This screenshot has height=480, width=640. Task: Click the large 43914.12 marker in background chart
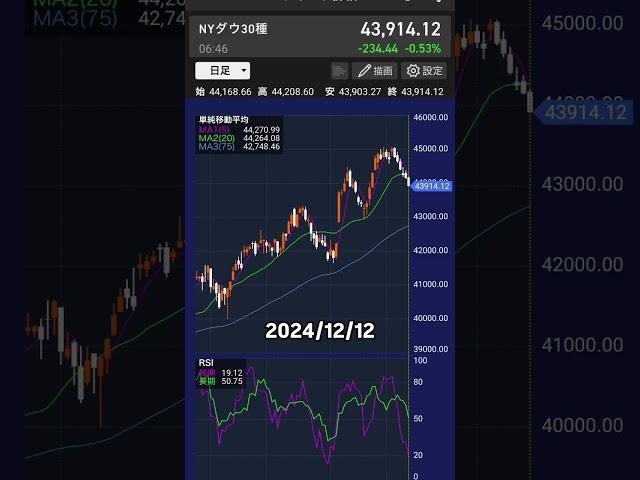(585, 112)
